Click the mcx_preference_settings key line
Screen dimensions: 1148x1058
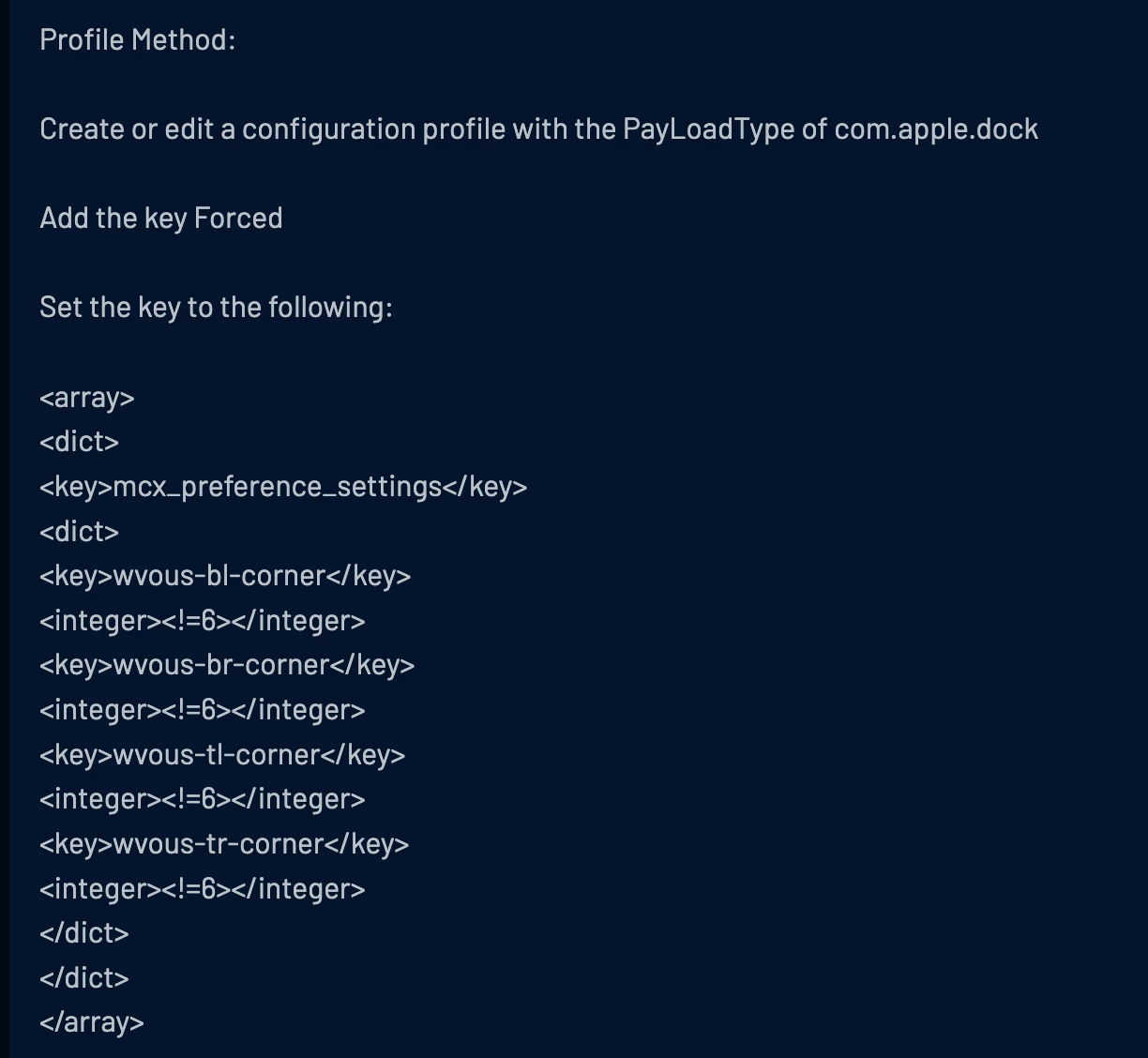coord(283,486)
